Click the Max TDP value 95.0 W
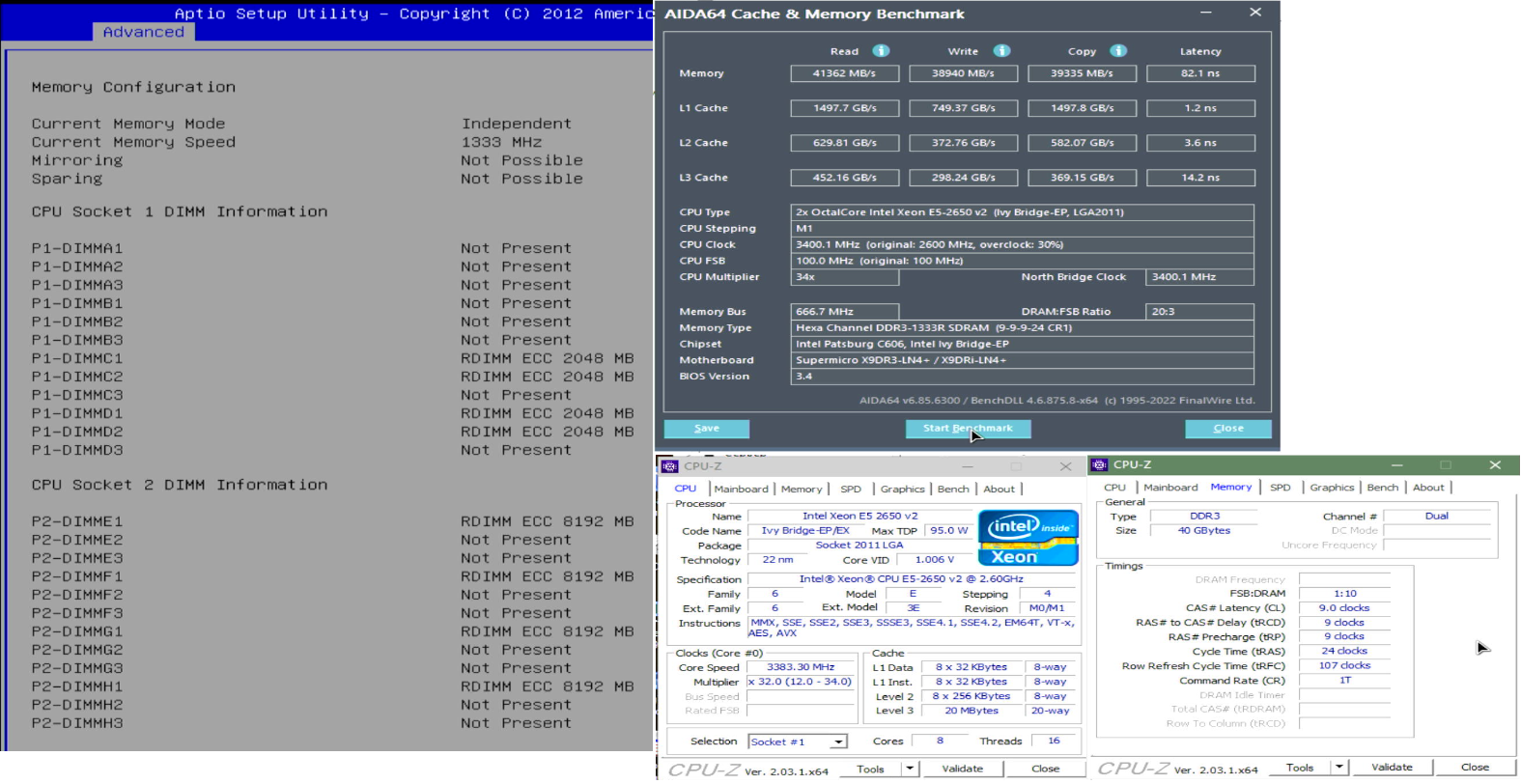 [x=948, y=531]
